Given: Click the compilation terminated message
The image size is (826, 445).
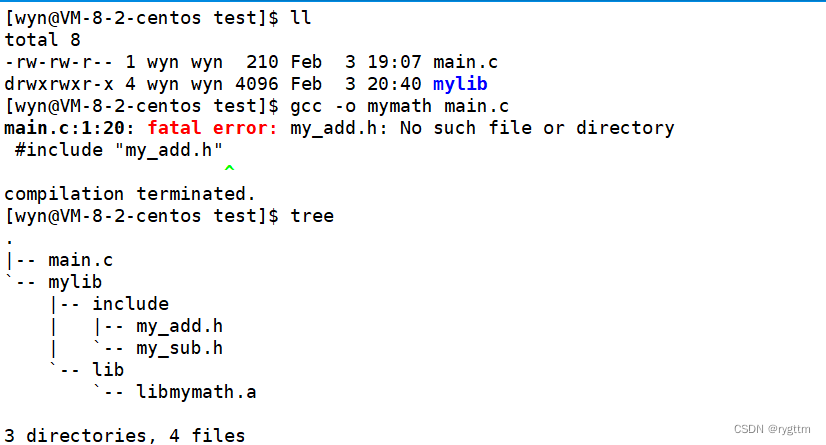Looking at the screenshot, I should [x=130, y=194].
